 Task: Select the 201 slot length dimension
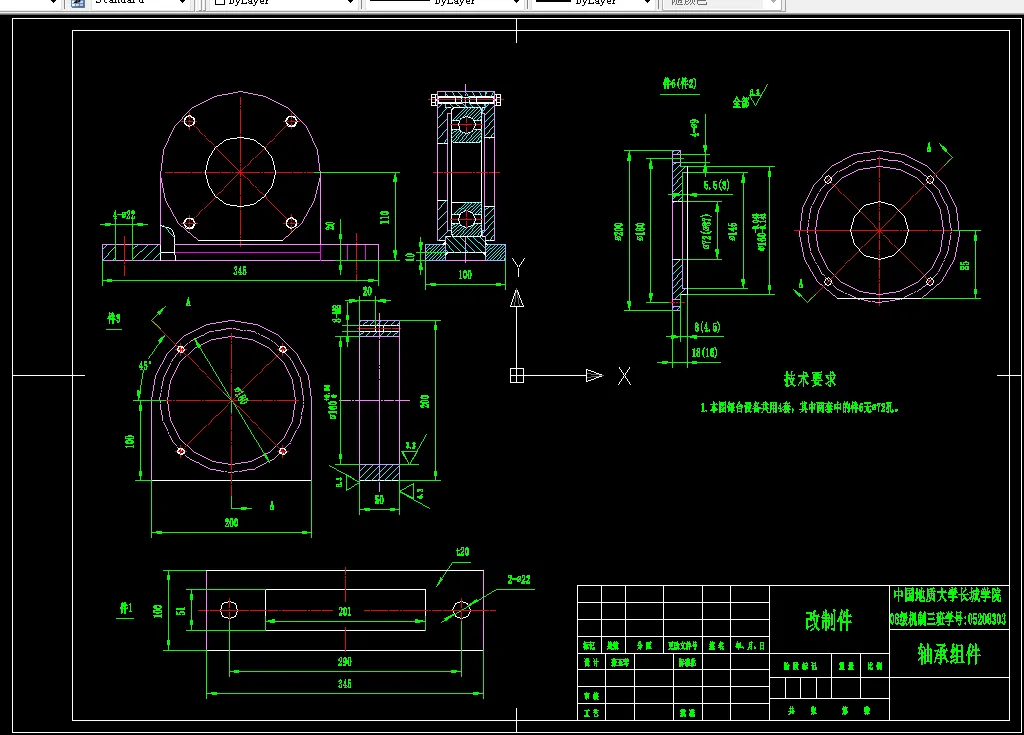pos(345,612)
